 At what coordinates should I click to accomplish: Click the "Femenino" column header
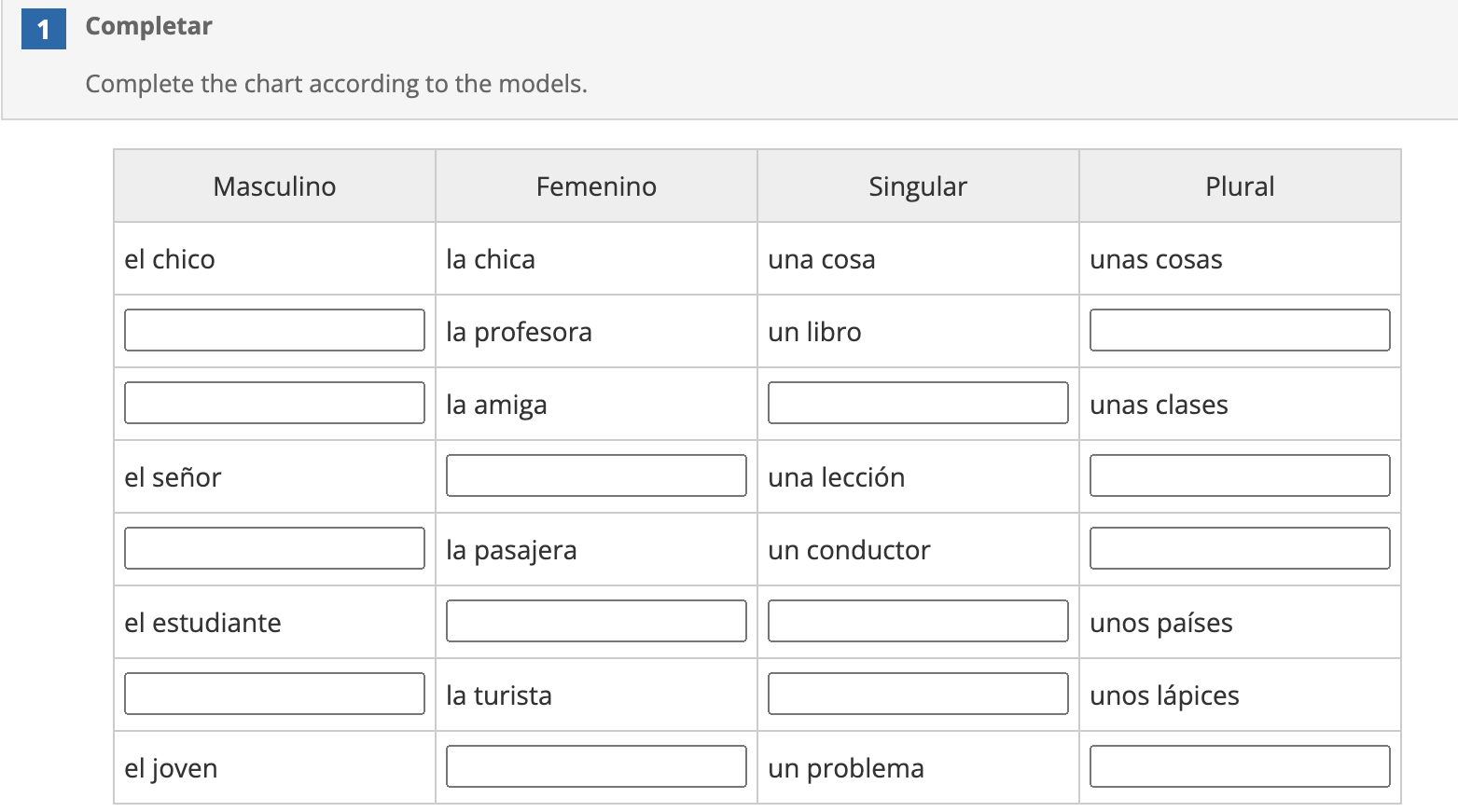pyautogui.click(x=596, y=186)
